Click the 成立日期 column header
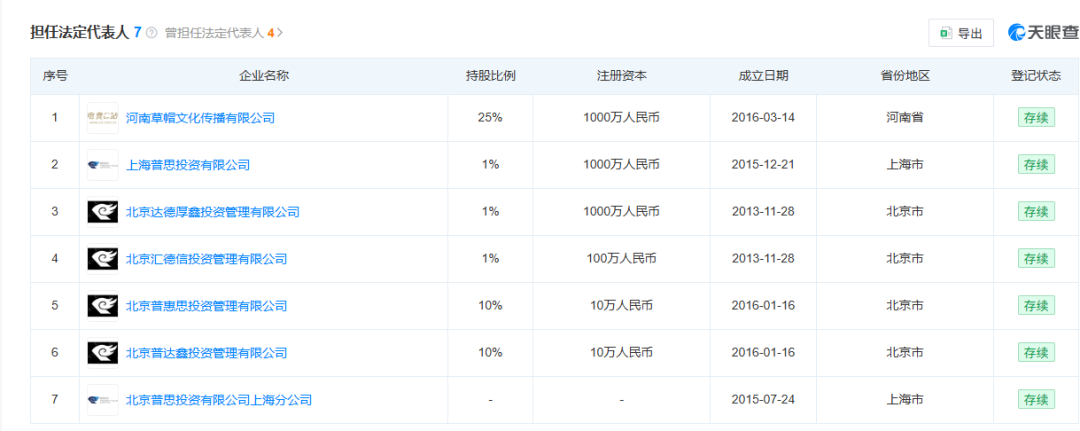 pos(763,76)
